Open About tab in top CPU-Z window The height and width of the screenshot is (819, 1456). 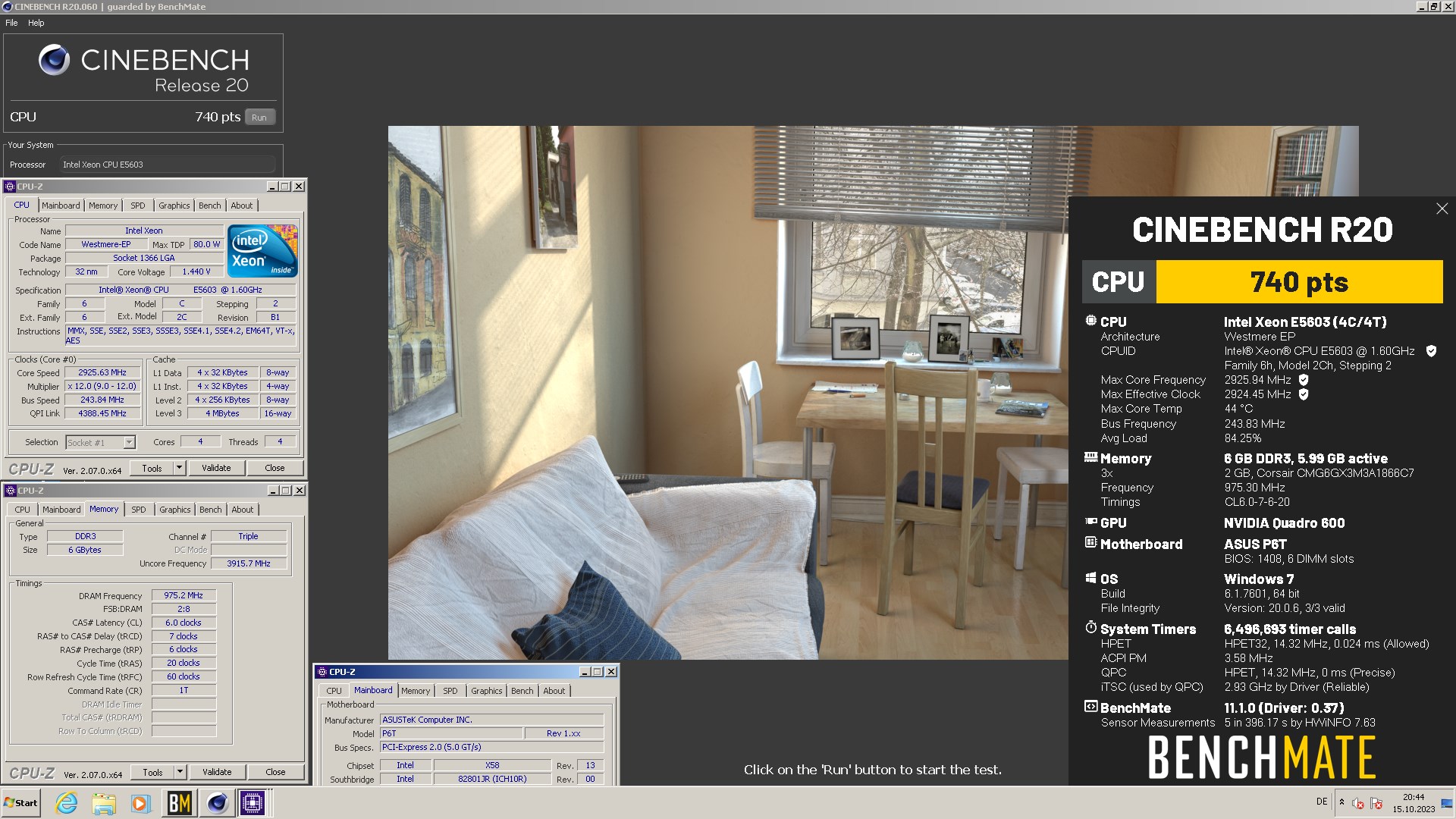[x=242, y=206]
